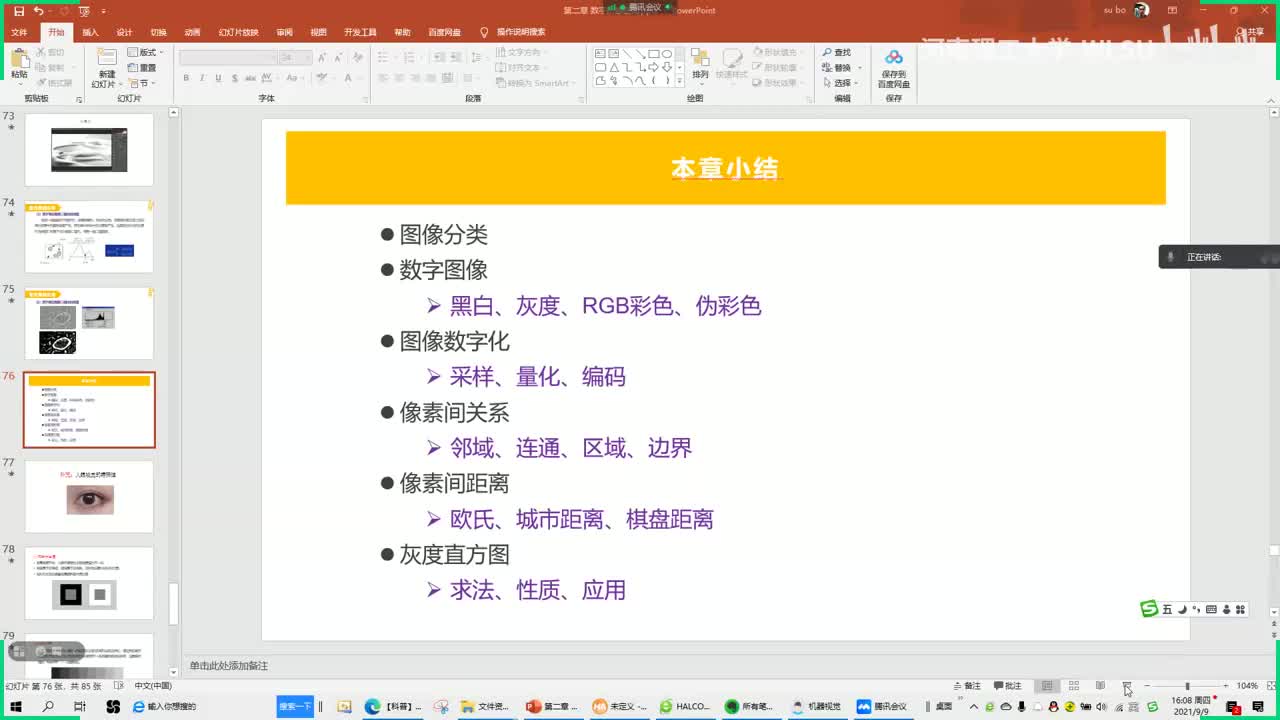Image resolution: width=1280 pixels, height=720 pixels.
Task: Switch to the 审阅 tab
Action: (x=285, y=32)
